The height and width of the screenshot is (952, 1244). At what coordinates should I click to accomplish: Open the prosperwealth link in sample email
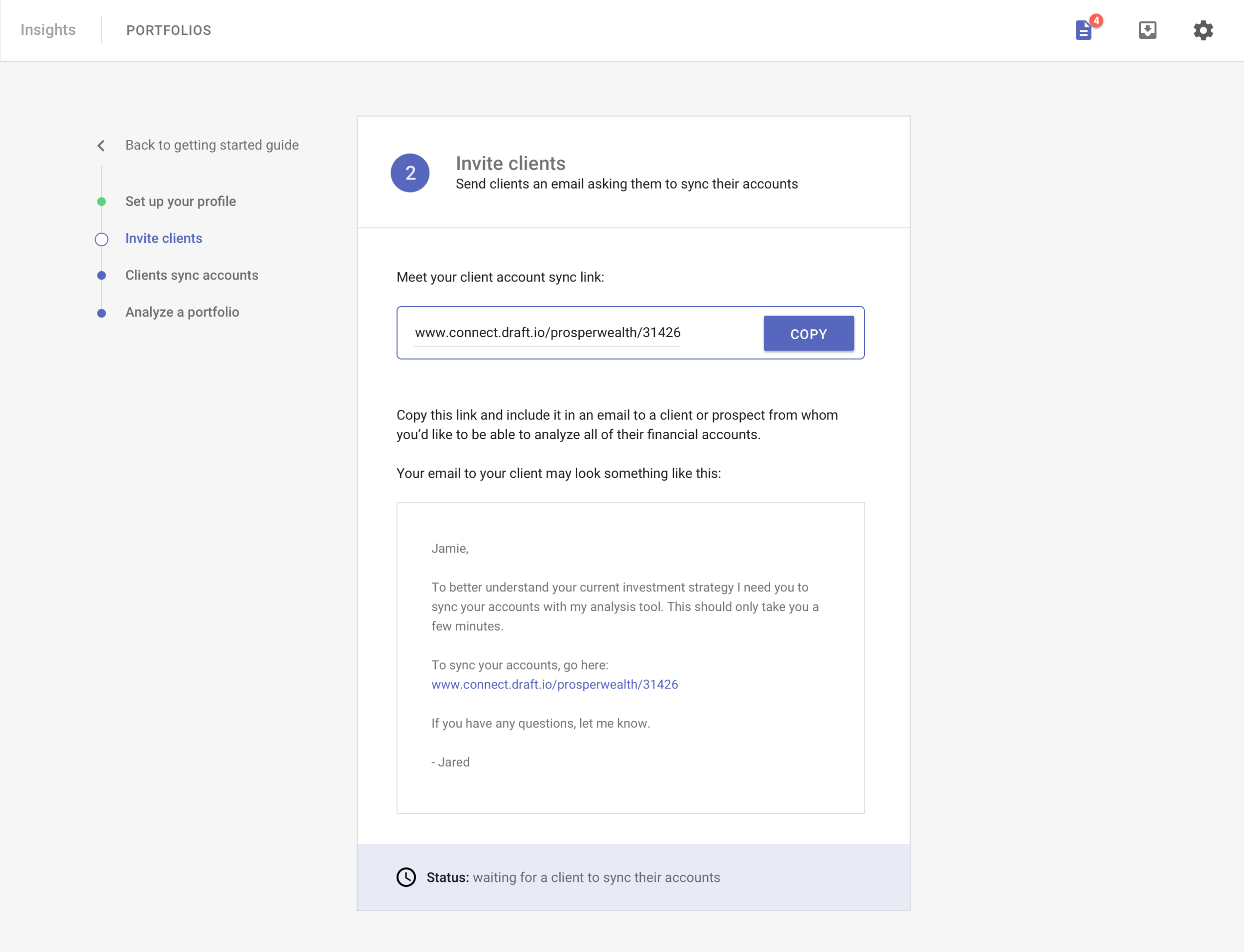point(554,684)
